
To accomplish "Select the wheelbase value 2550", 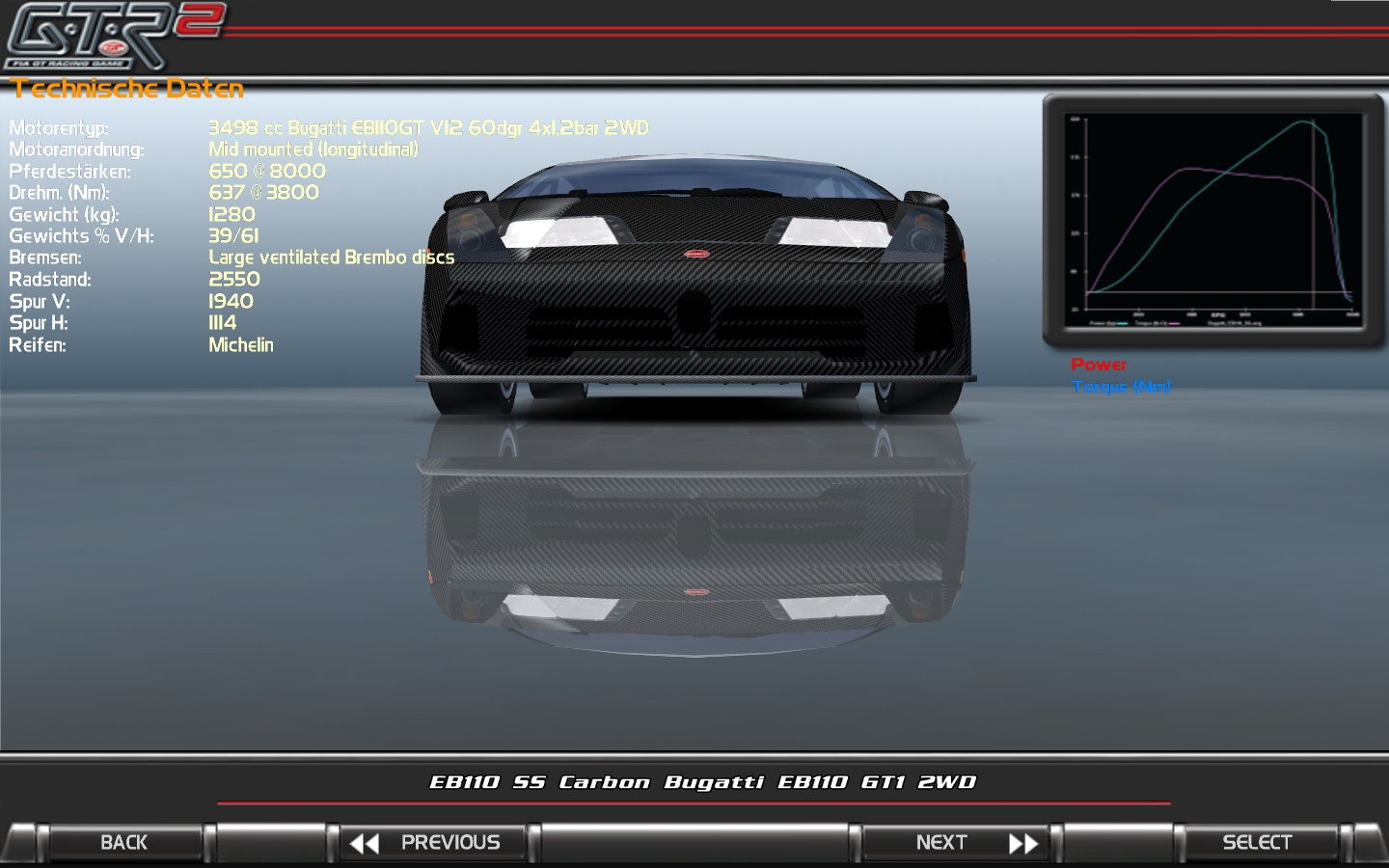I will click(234, 279).
